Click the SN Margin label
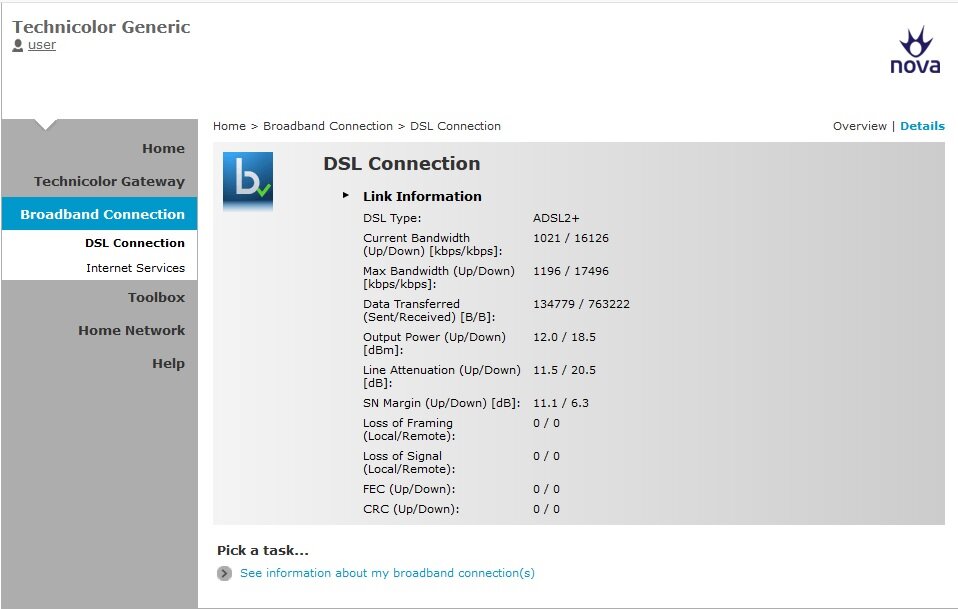 [441, 403]
